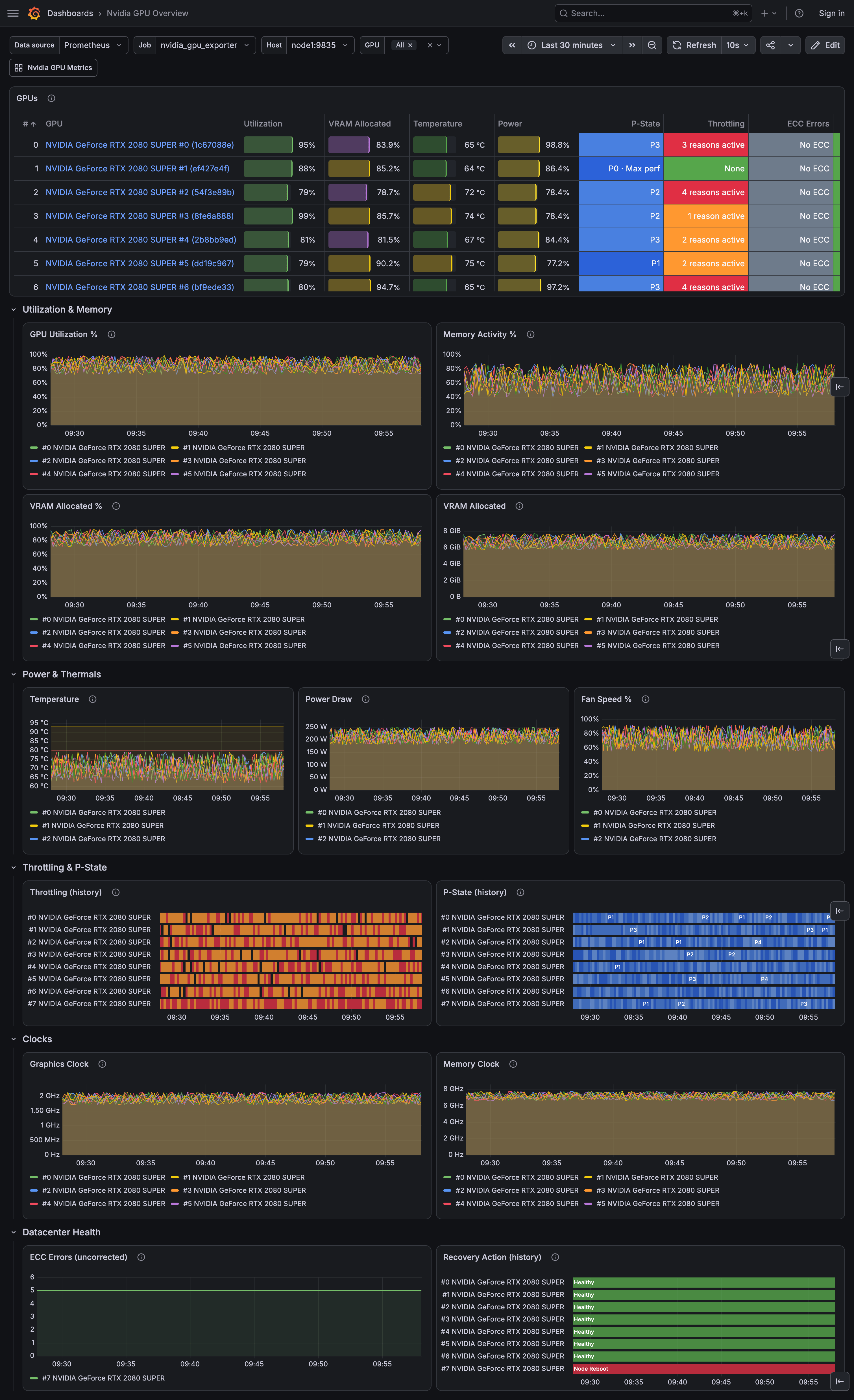Image resolution: width=854 pixels, height=1400 pixels.
Task: Click the Grafana logo icon
Action: (34, 13)
